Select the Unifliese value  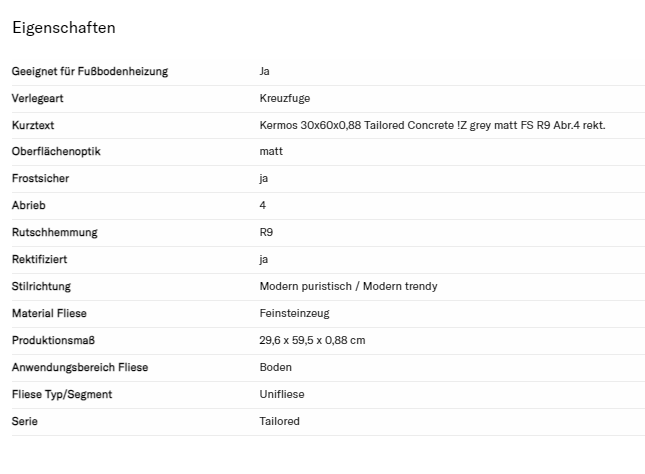click(x=282, y=395)
